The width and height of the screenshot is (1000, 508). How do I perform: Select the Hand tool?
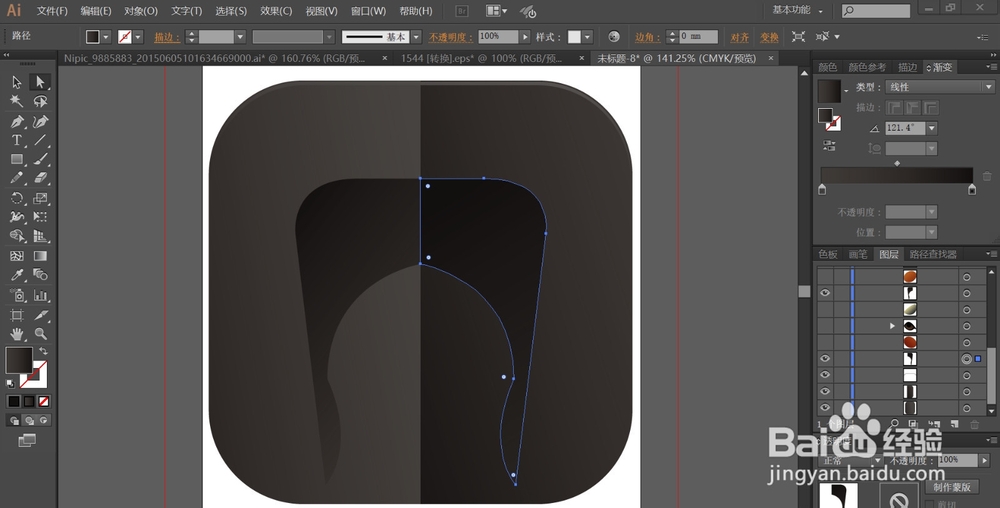[x=17, y=334]
